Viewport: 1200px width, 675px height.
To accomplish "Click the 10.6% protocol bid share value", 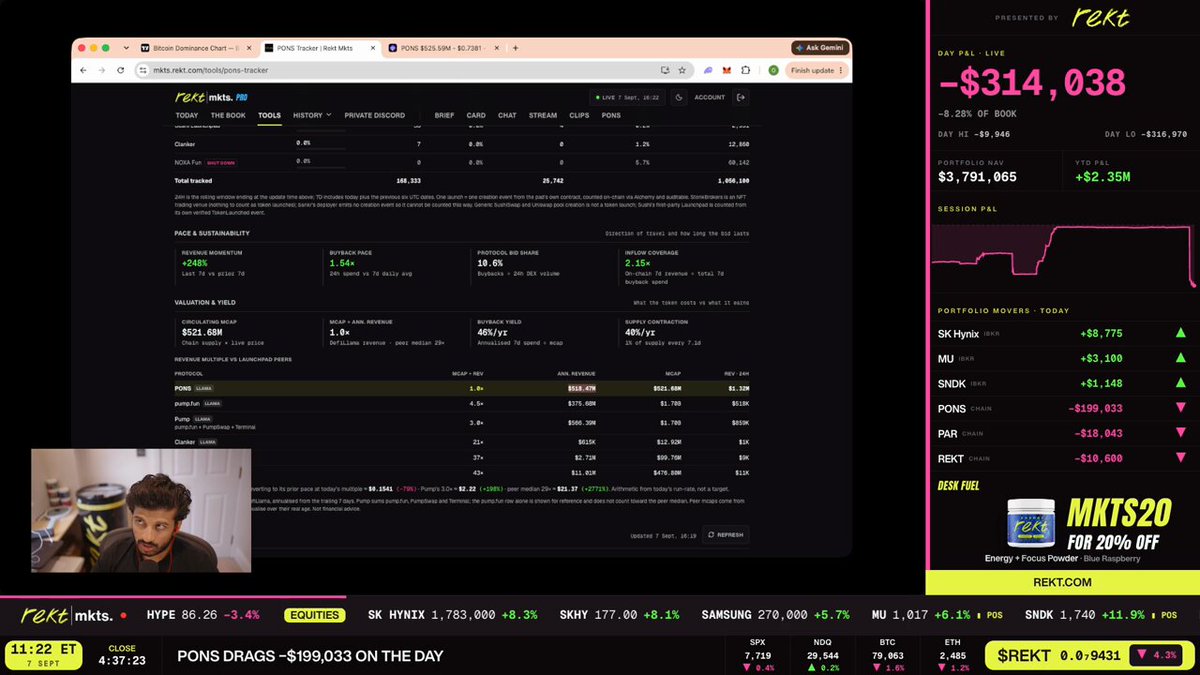I will pyautogui.click(x=489, y=262).
